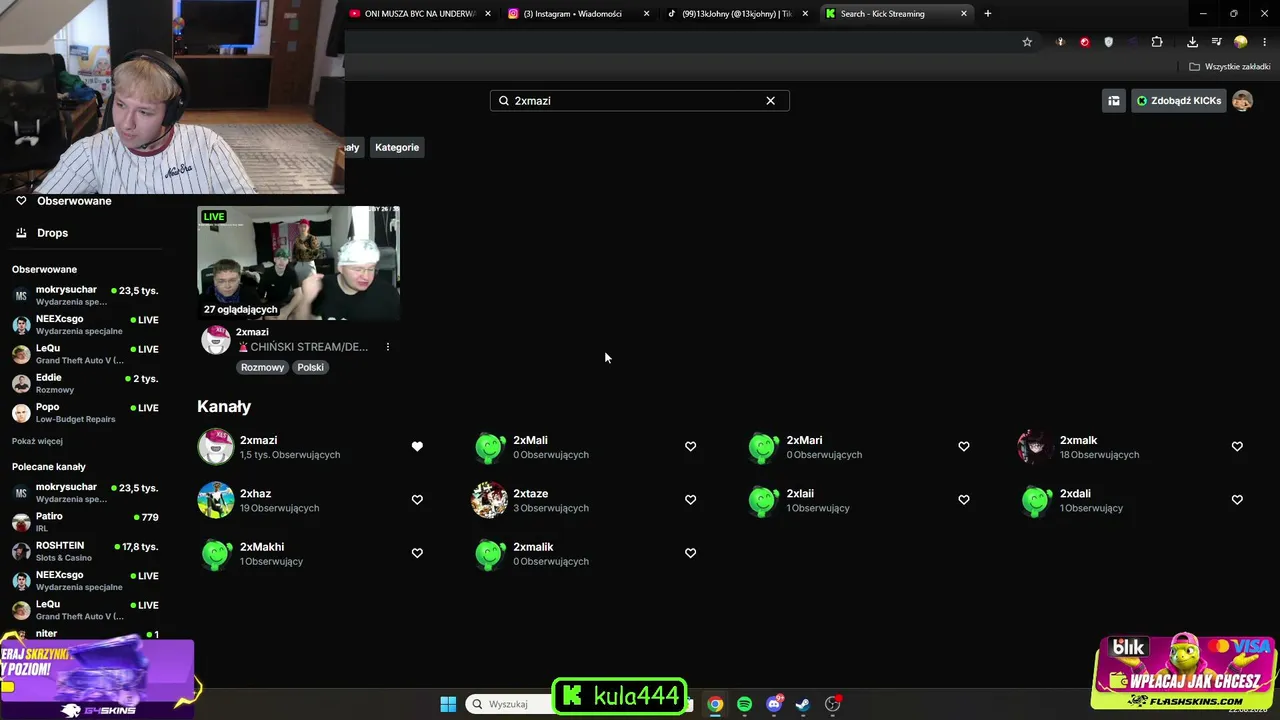The width and height of the screenshot is (1280, 720).
Task: Open the Windows Start menu
Action: 448,704
